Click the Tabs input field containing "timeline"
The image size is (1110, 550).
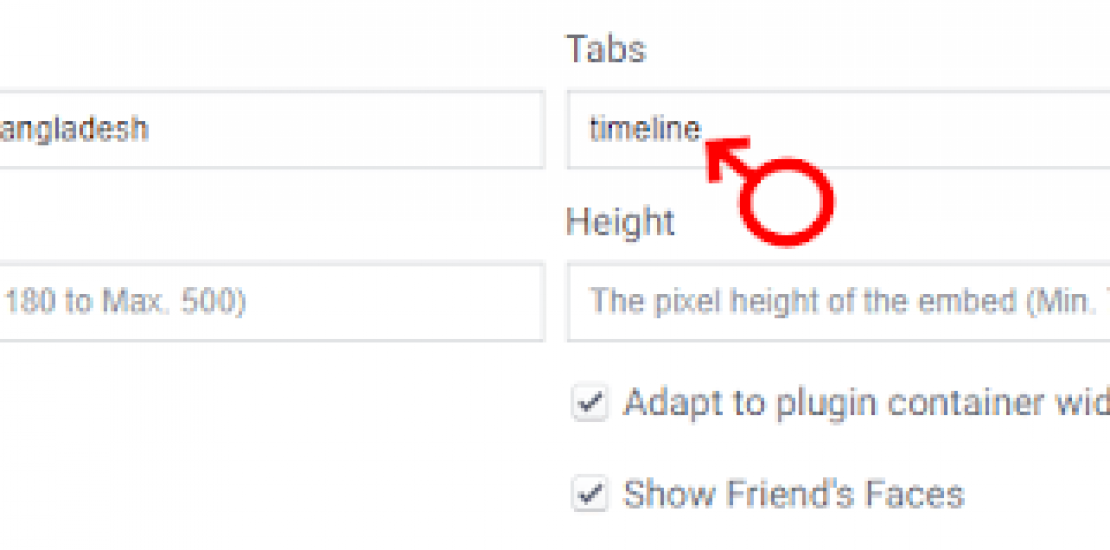tap(840, 130)
